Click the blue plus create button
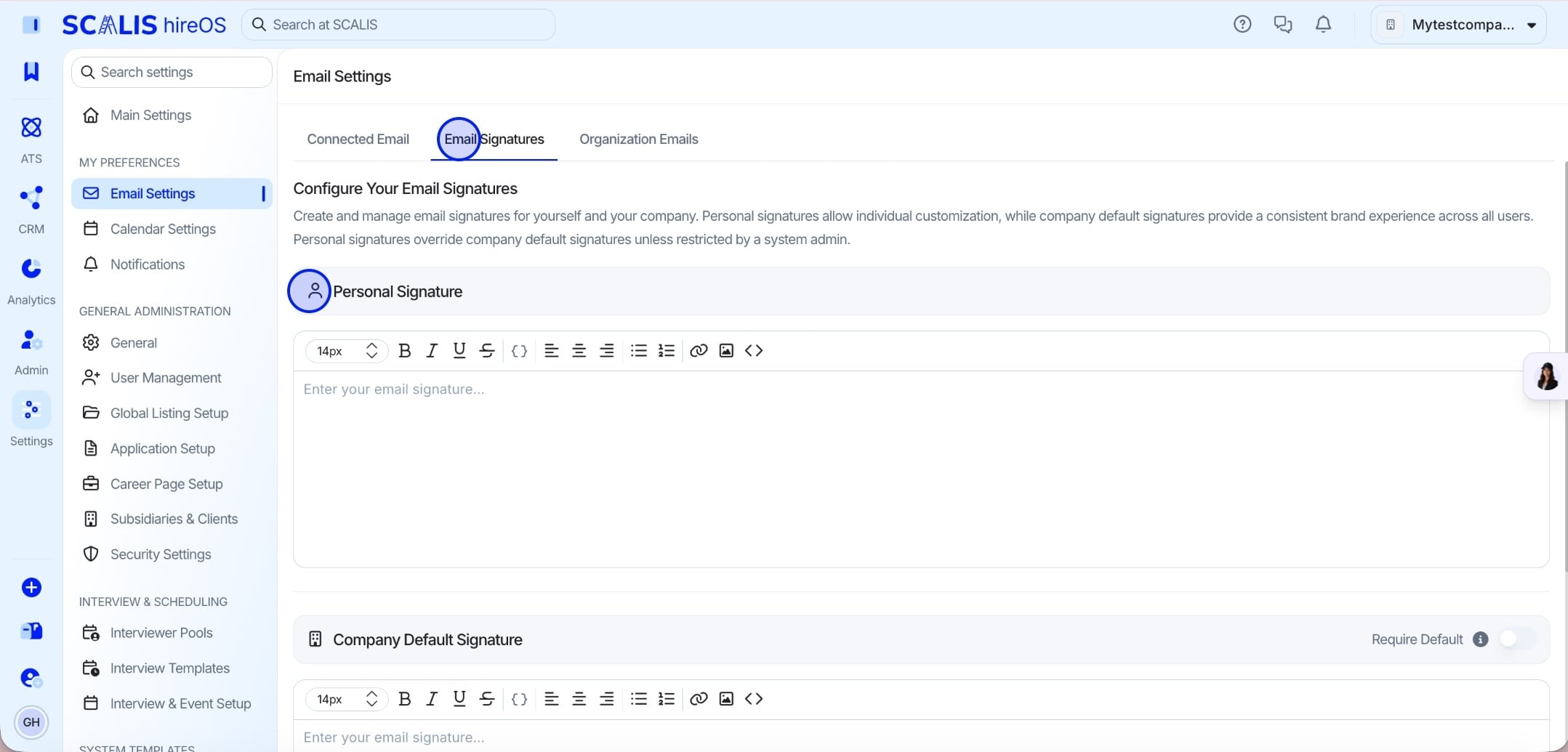 (x=31, y=588)
